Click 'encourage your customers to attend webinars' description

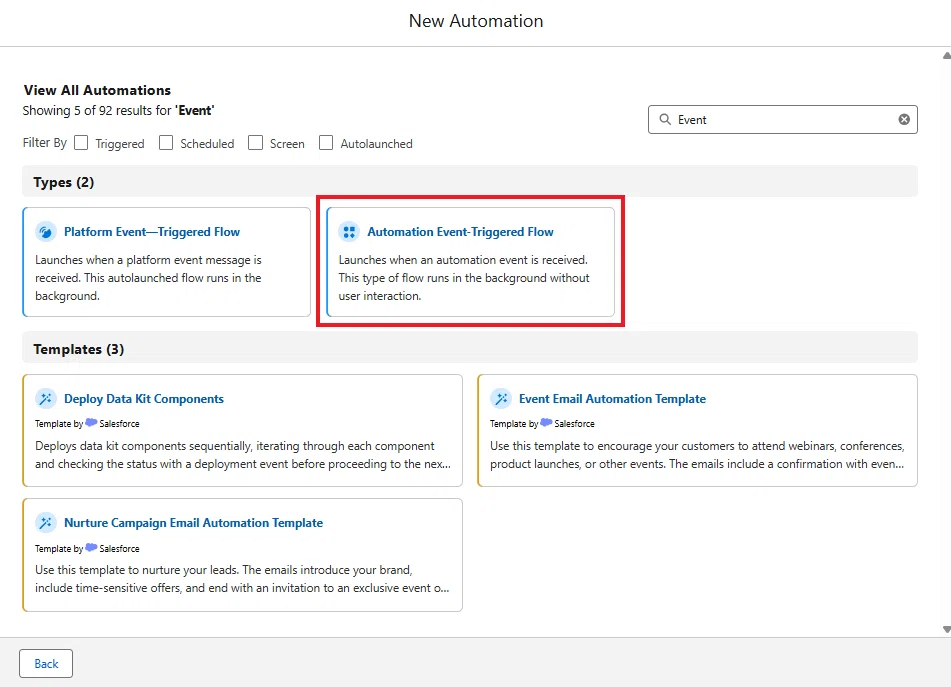[x=697, y=455]
